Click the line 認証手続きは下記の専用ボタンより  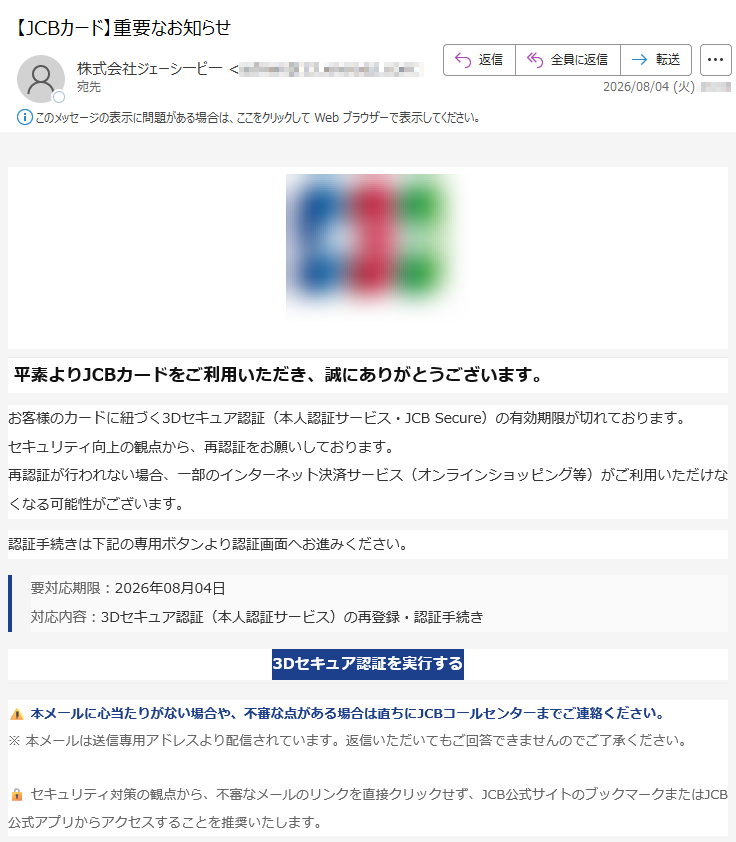click(208, 545)
